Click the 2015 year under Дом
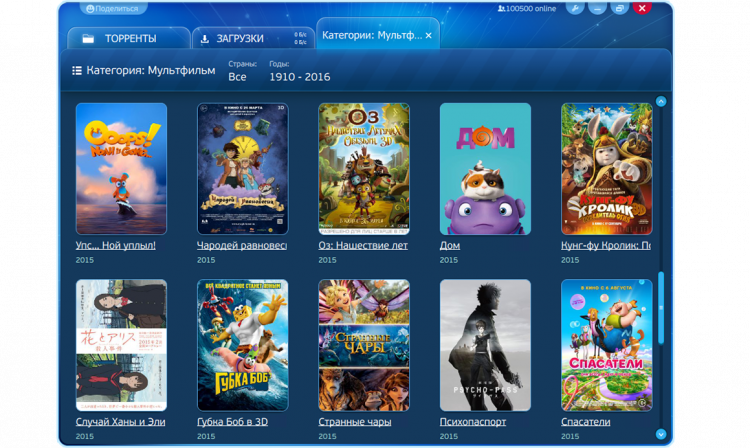This screenshot has width=750, height=448. 449,260
